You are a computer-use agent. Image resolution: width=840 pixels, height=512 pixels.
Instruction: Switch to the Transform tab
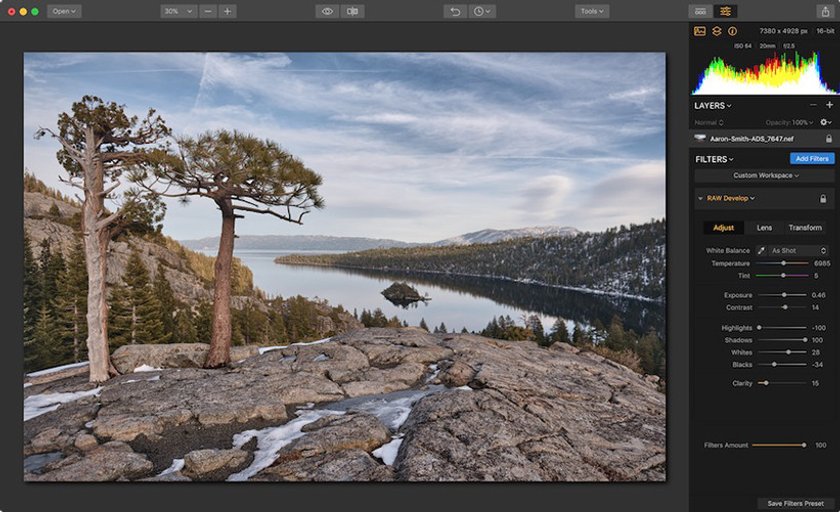(x=805, y=228)
